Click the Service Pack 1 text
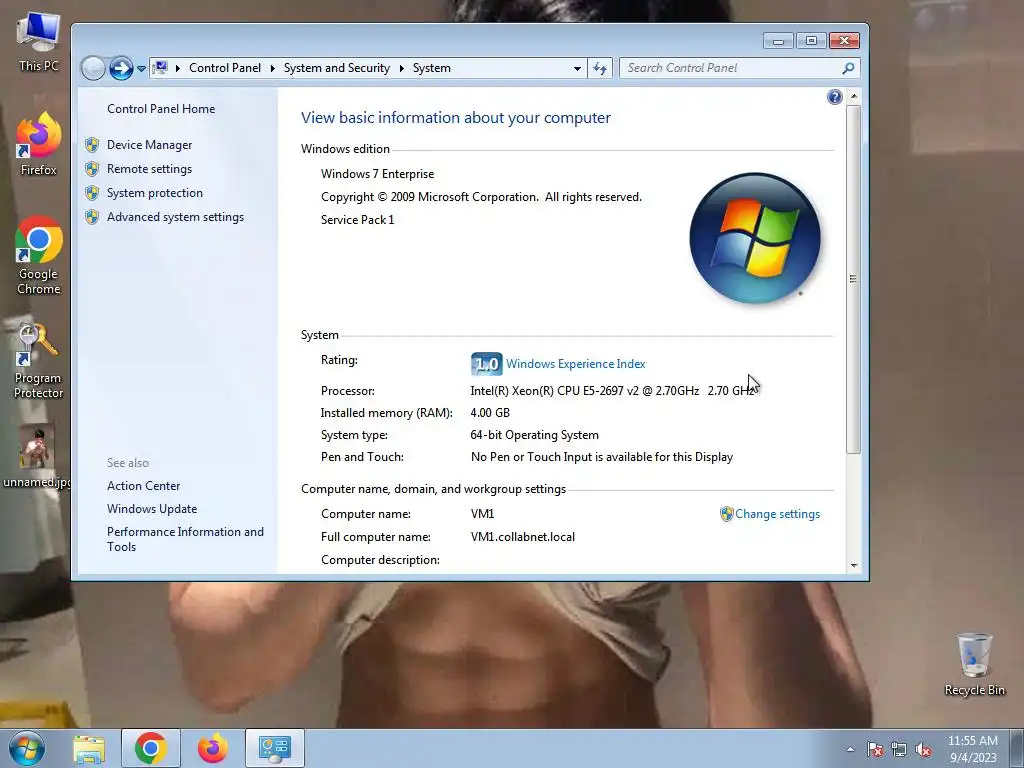1024x768 pixels. (x=357, y=220)
